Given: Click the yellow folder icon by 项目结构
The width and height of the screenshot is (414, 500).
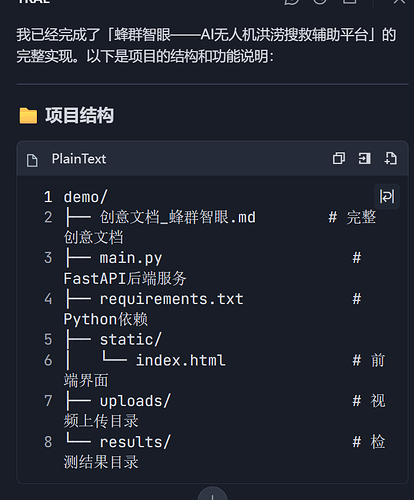Looking at the screenshot, I should [28, 116].
